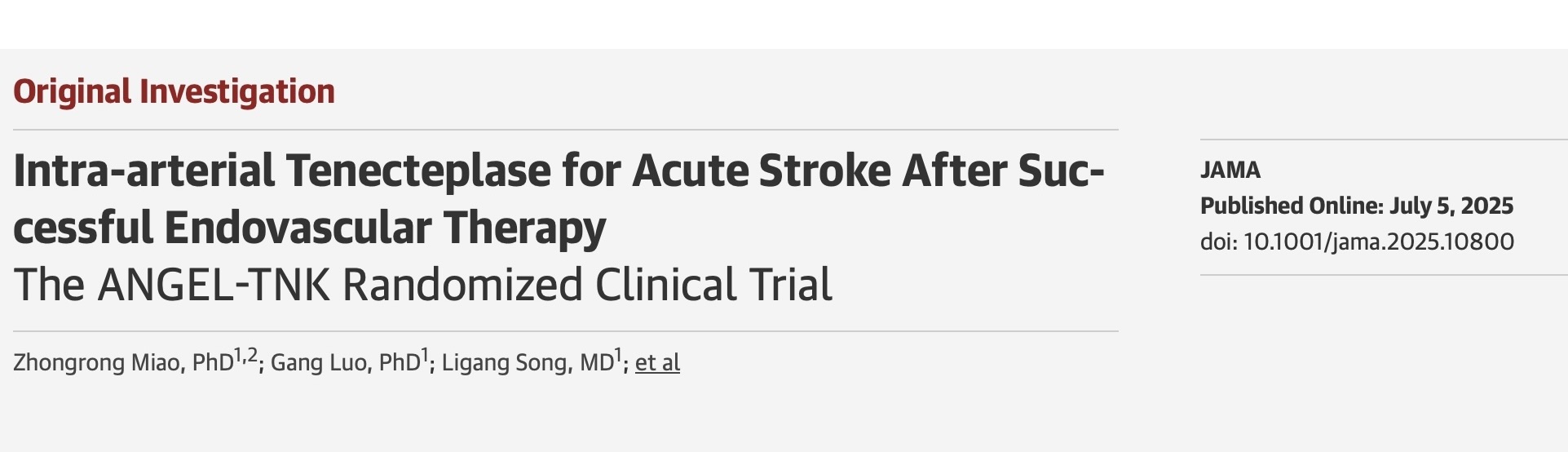This screenshot has width=1568, height=452.
Task: Click the PhD credential after Zhongrong Miao
Action: pos(213,362)
